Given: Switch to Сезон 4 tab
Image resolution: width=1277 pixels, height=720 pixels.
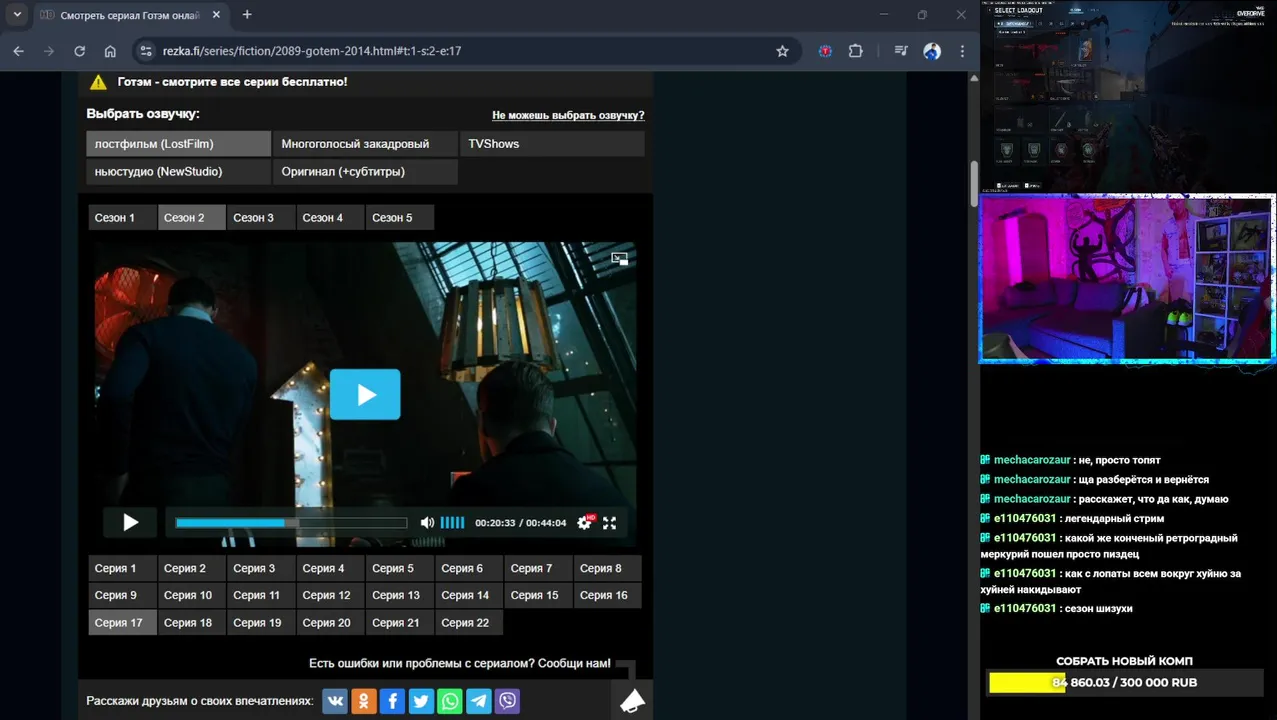Looking at the screenshot, I should (330, 217).
